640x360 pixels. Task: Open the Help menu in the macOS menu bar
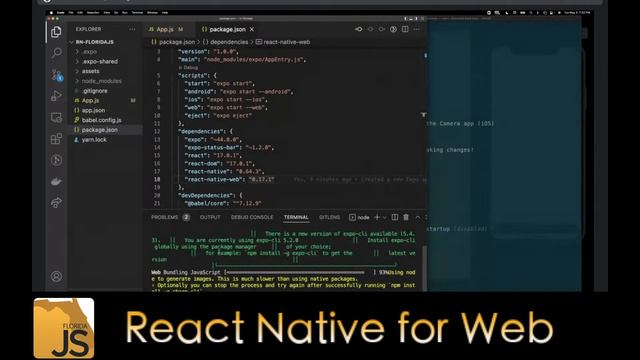pos(165,13)
